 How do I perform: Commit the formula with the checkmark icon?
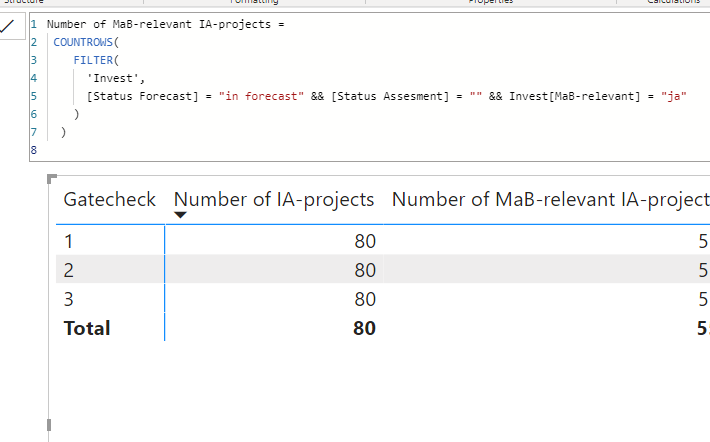(x=8, y=26)
